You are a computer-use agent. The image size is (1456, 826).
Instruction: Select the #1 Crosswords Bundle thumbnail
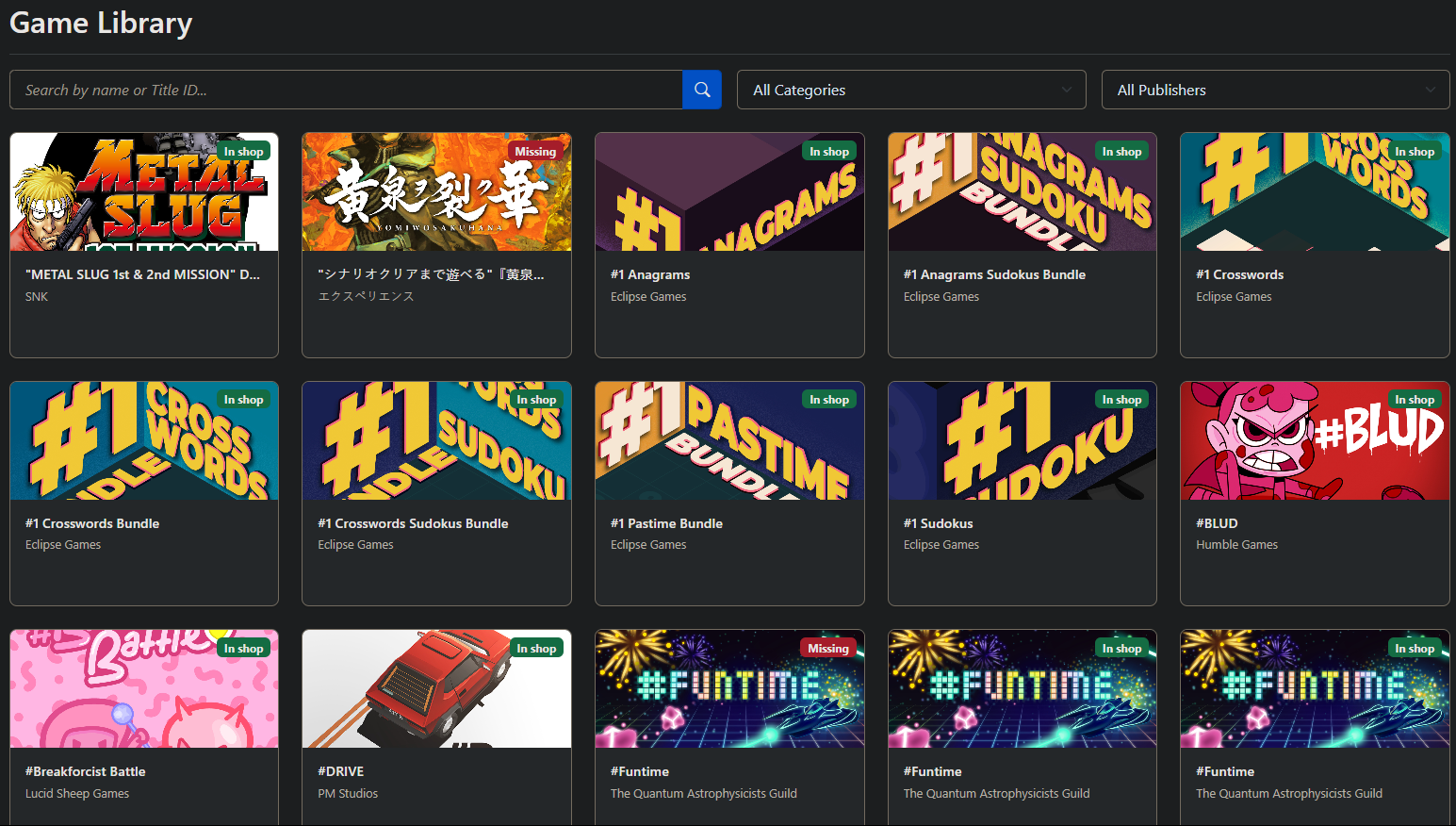coord(144,440)
